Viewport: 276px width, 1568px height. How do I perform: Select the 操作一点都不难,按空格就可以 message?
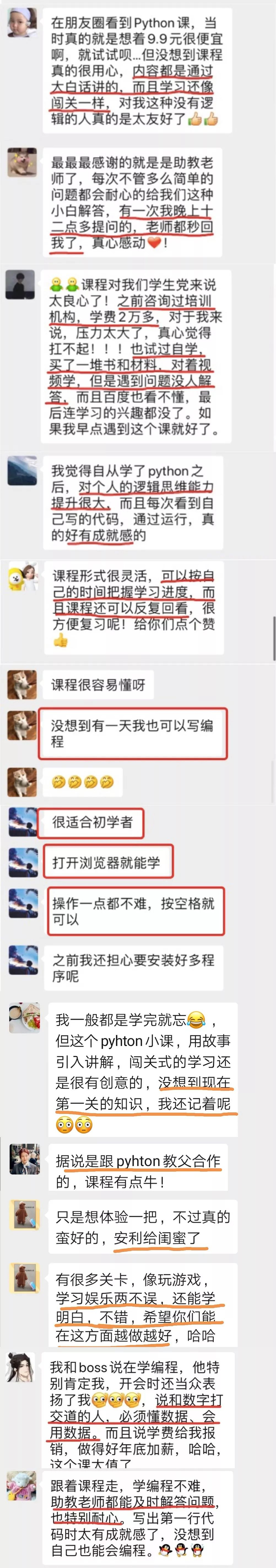pyautogui.click(x=136, y=911)
